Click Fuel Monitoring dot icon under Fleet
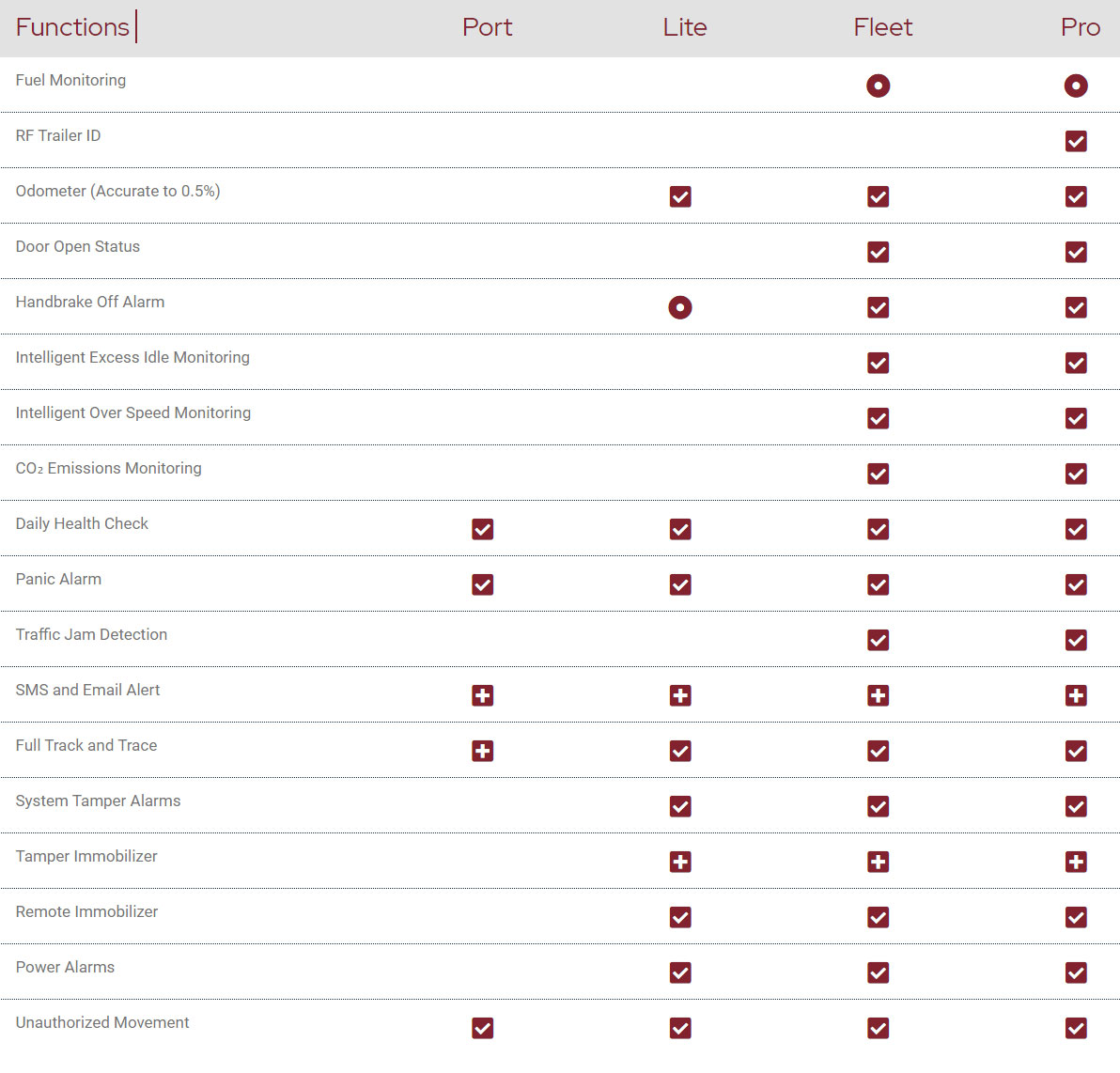 [878, 86]
